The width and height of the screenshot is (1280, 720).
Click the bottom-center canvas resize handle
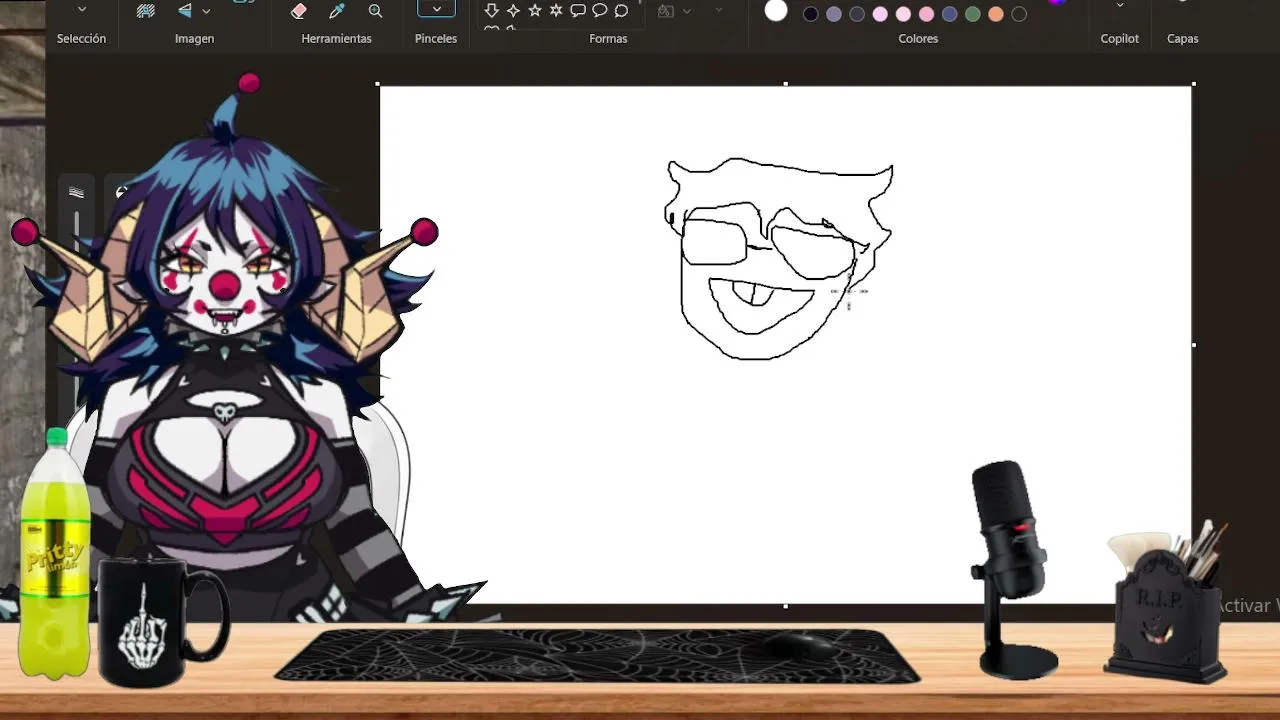coord(785,606)
